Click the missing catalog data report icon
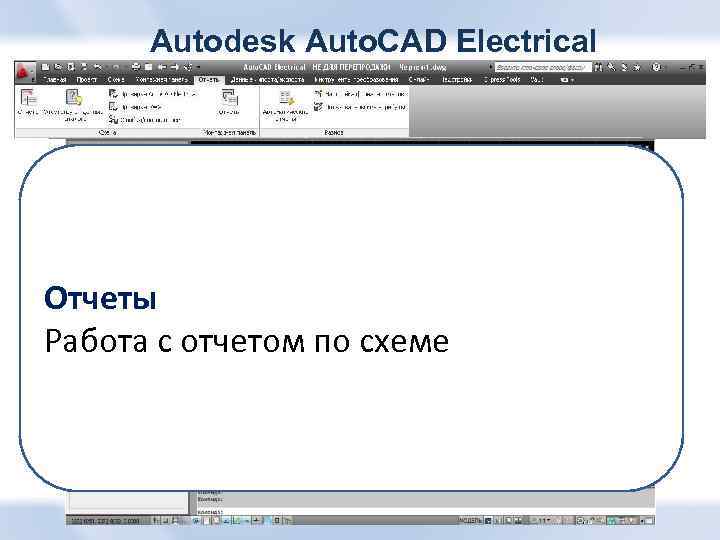Screen dimensions: 720x540 [x=73, y=97]
